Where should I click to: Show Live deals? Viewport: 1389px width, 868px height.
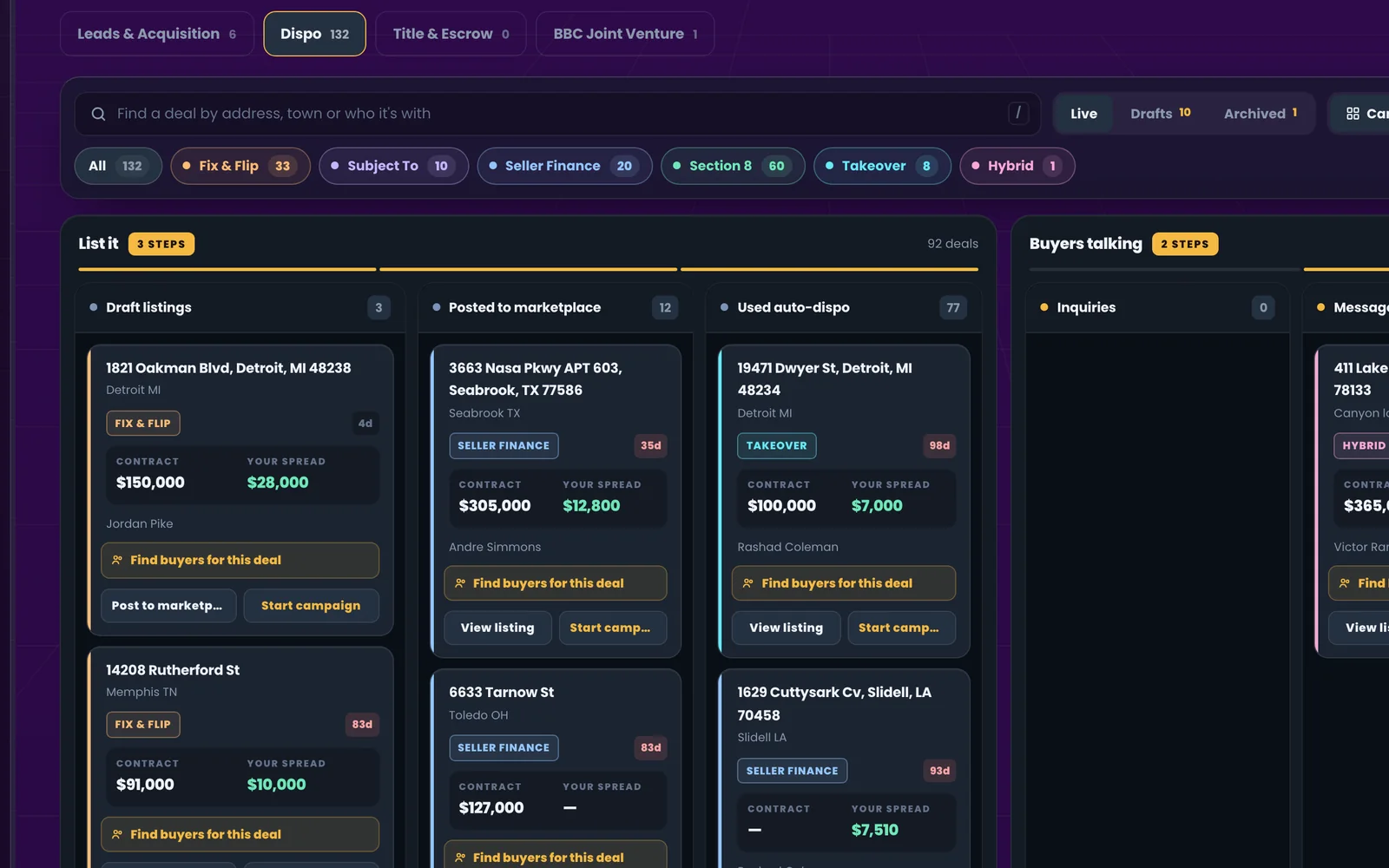[1083, 114]
